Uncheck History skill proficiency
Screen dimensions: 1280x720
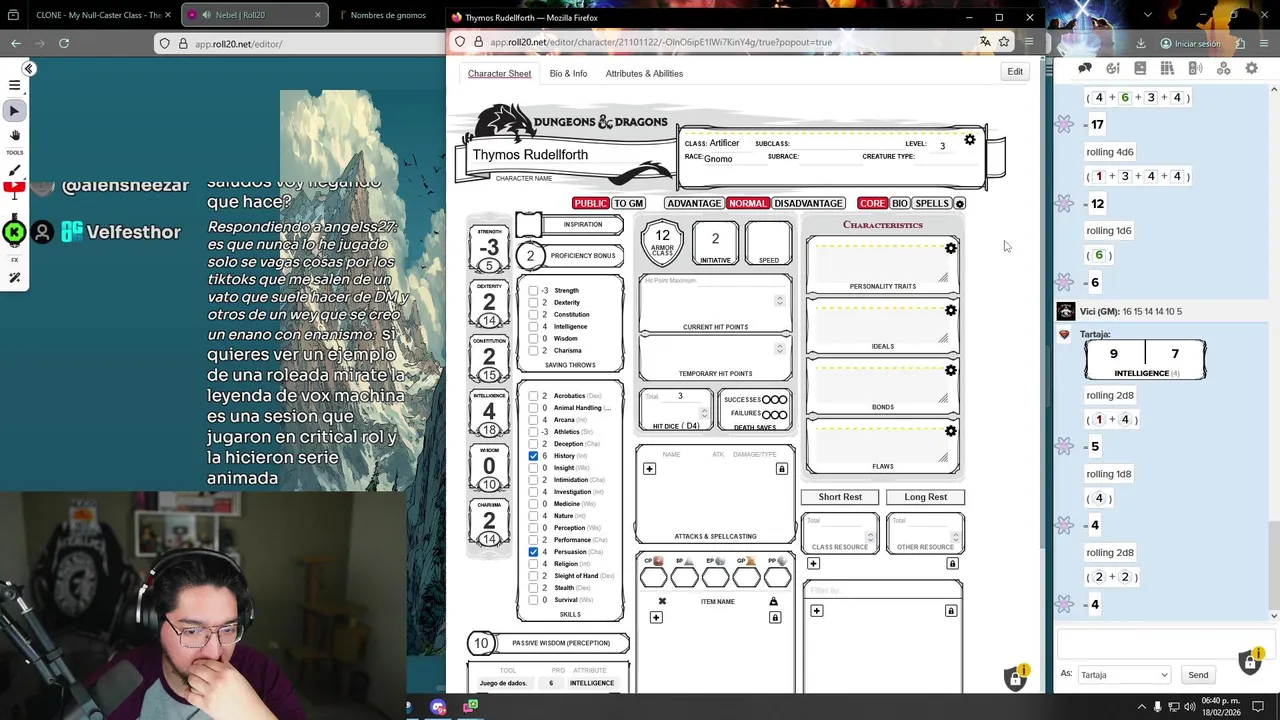533,456
